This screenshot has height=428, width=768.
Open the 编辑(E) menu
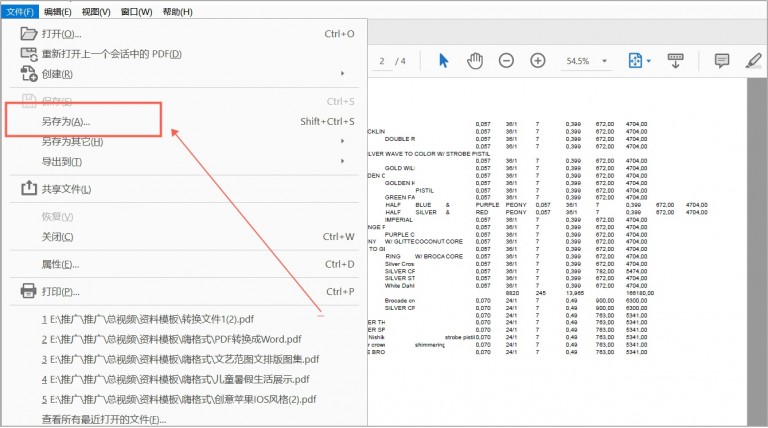(x=57, y=12)
